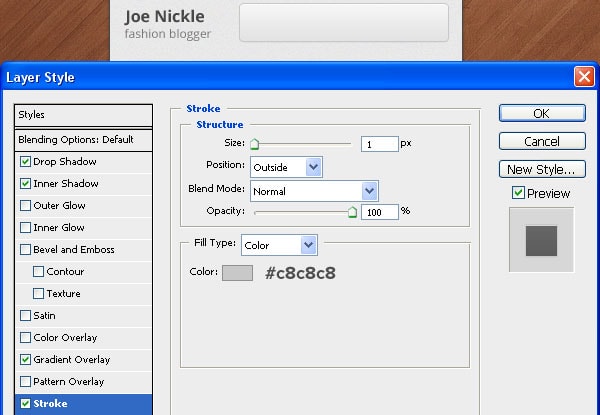Select the Stroke label in list

[x=50, y=404]
